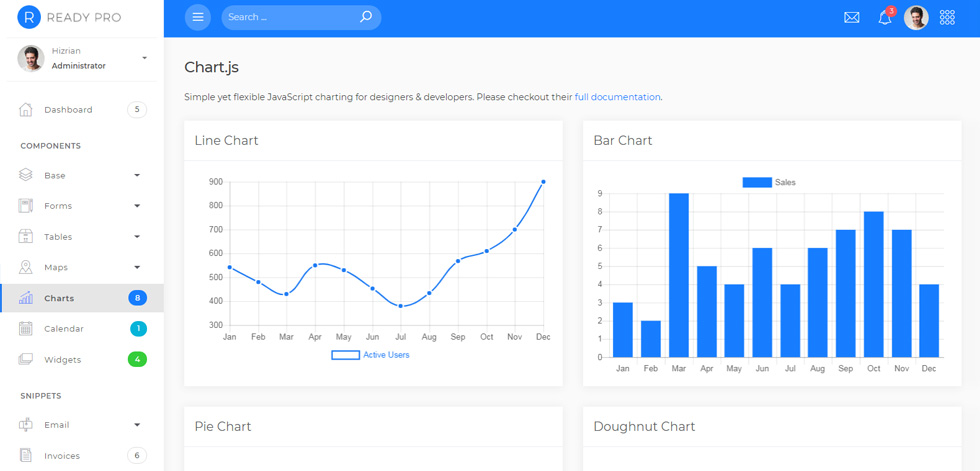Click the SNIPPETS section label

(x=41, y=396)
